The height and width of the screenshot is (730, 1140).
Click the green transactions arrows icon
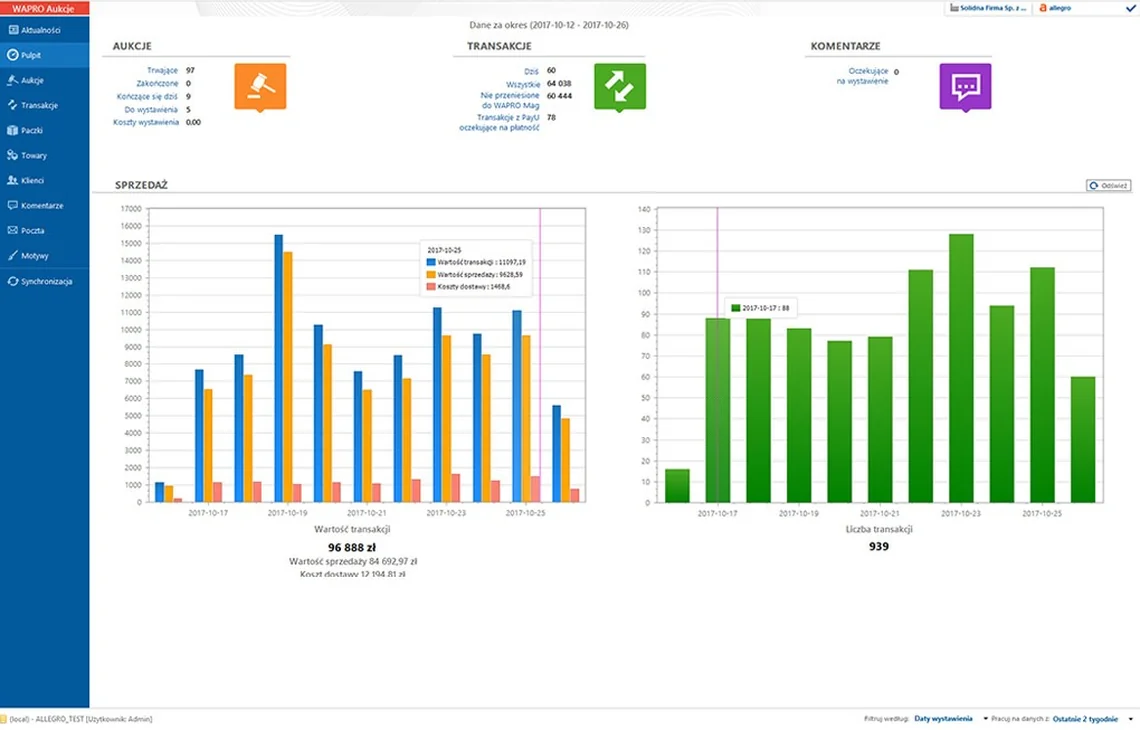pyautogui.click(x=619, y=87)
